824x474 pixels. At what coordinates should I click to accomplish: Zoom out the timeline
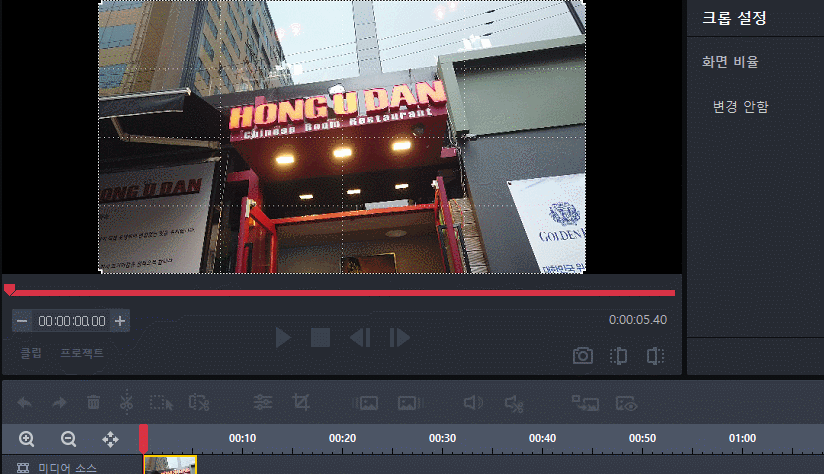[68, 439]
